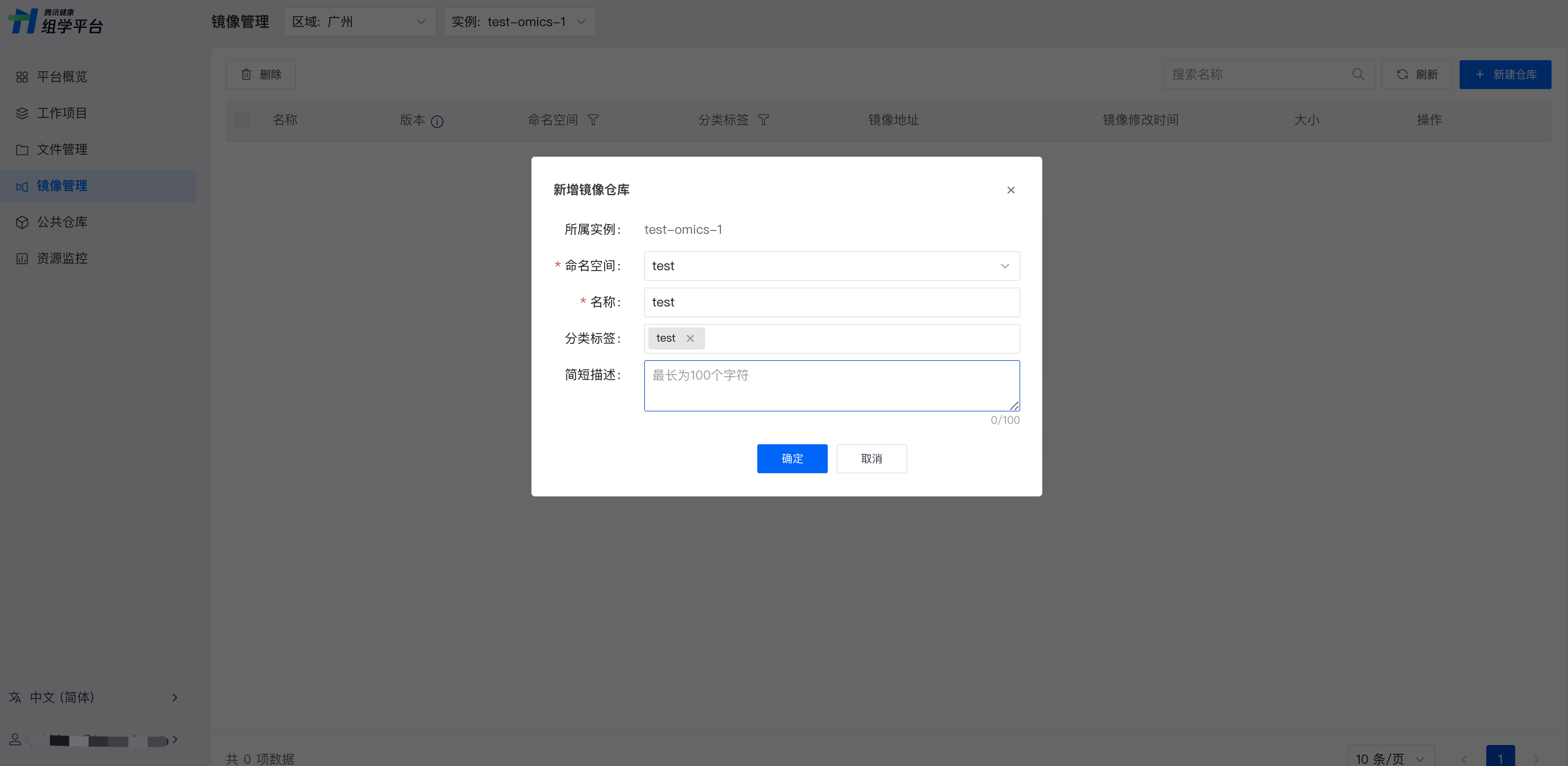Navigate to 资源监控 menu item

coord(62,258)
